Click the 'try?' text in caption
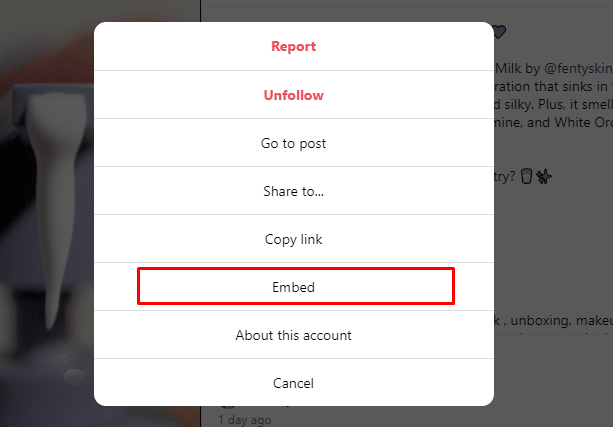This screenshot has height=427, width=613. tap(506, 176)
